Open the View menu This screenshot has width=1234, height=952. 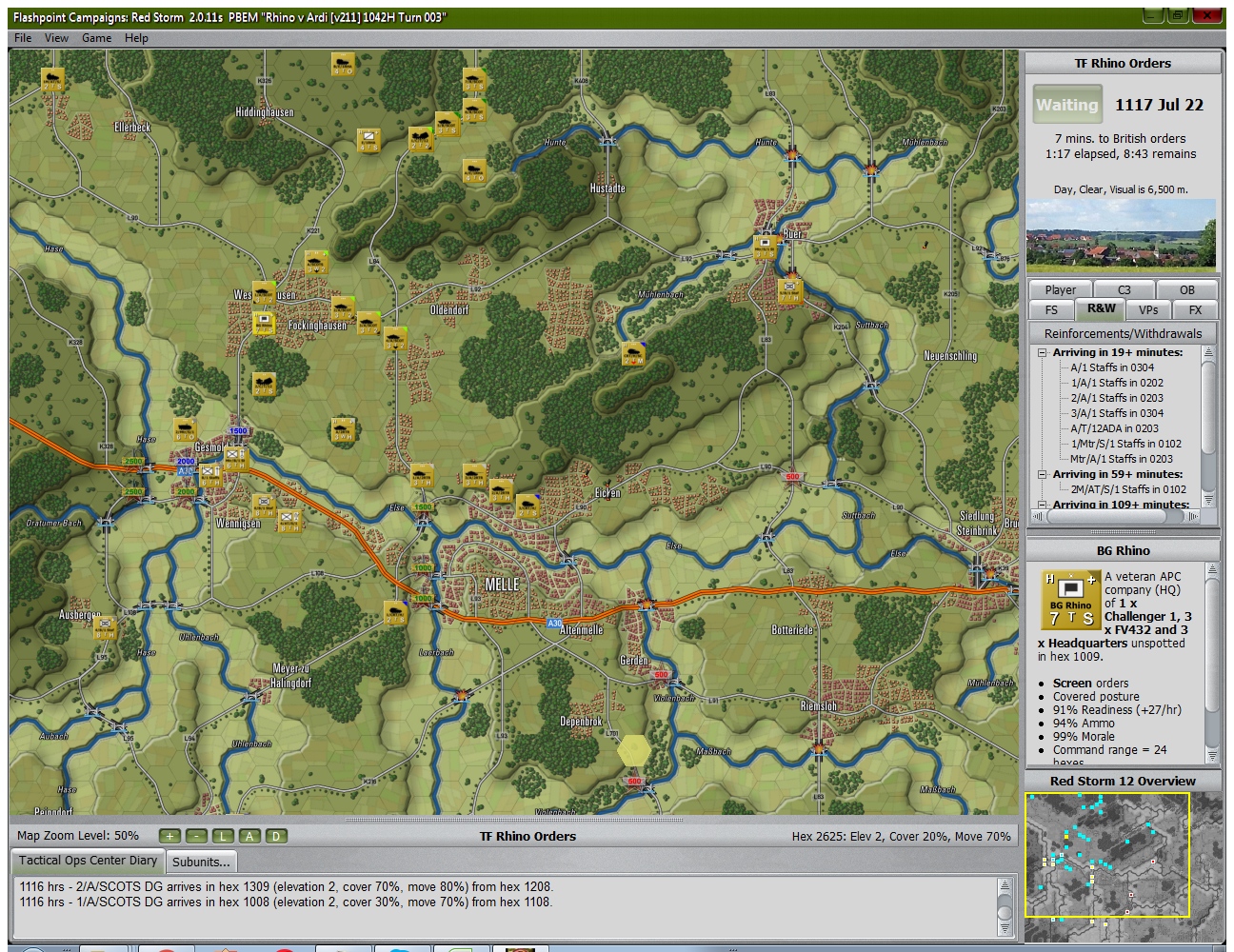click(56, 38)
